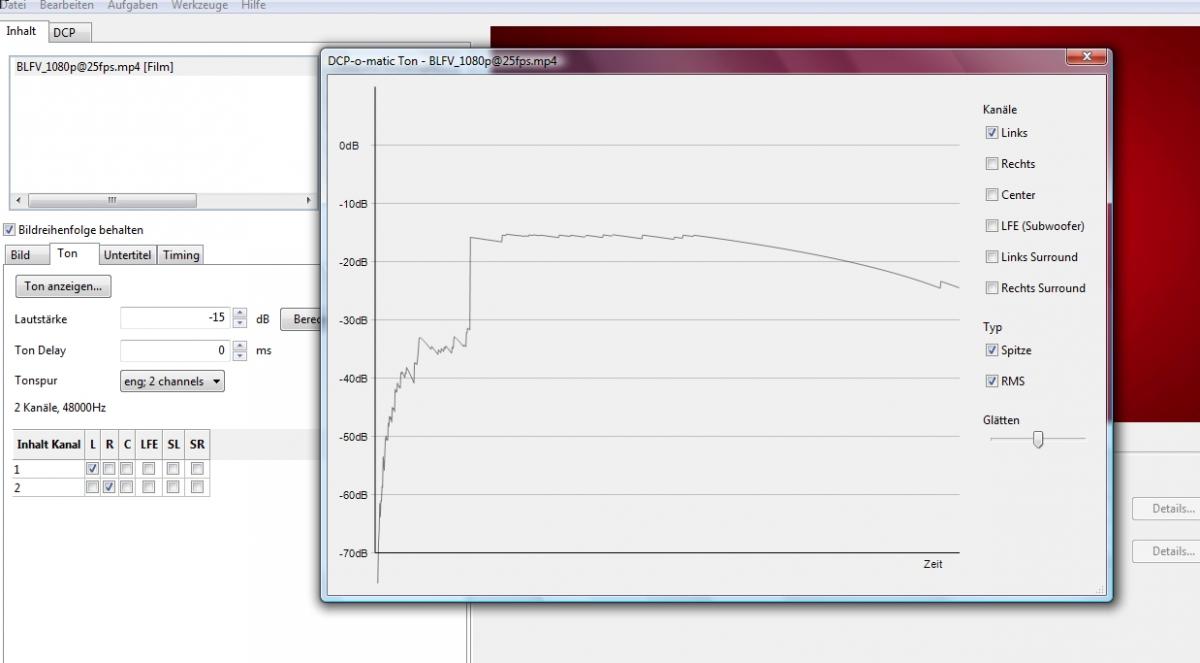Close the DCP-o-matic Ton dialog
The height and width of the screenshot is (663, 1200).
(1086, 57)
